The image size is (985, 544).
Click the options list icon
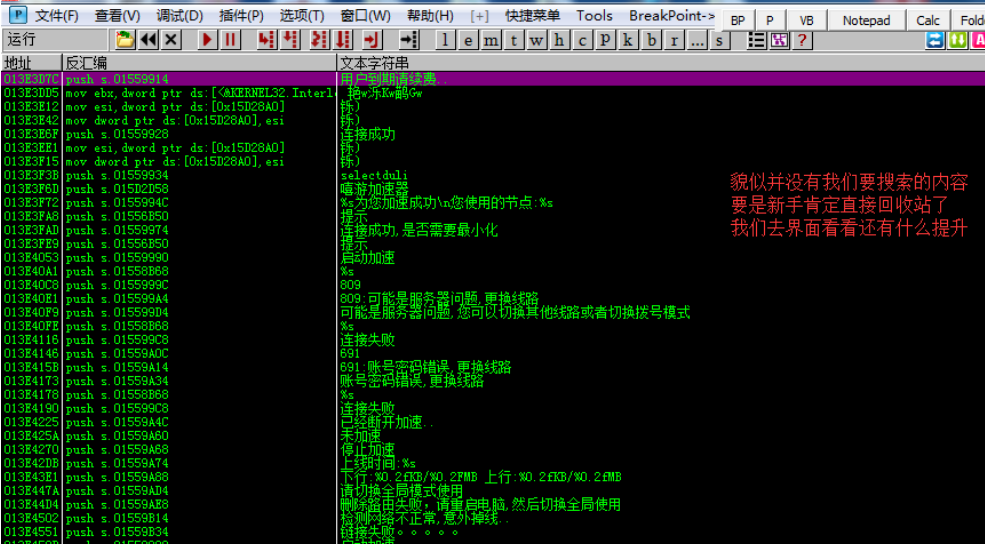point(756,40)
